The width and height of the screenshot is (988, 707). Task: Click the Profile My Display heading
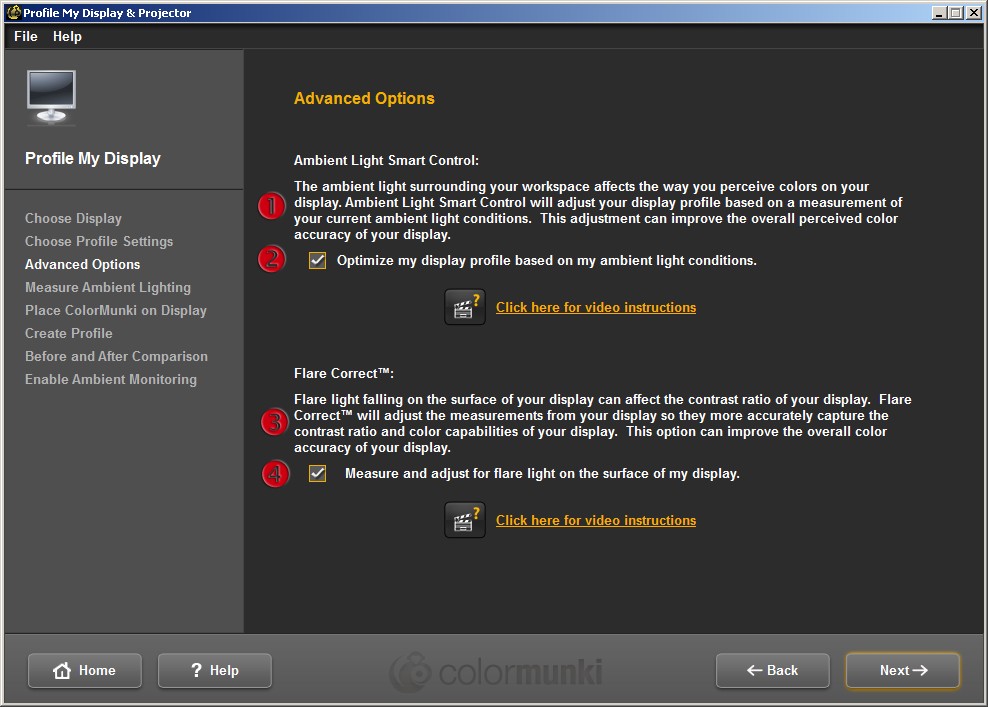[93, 158]
